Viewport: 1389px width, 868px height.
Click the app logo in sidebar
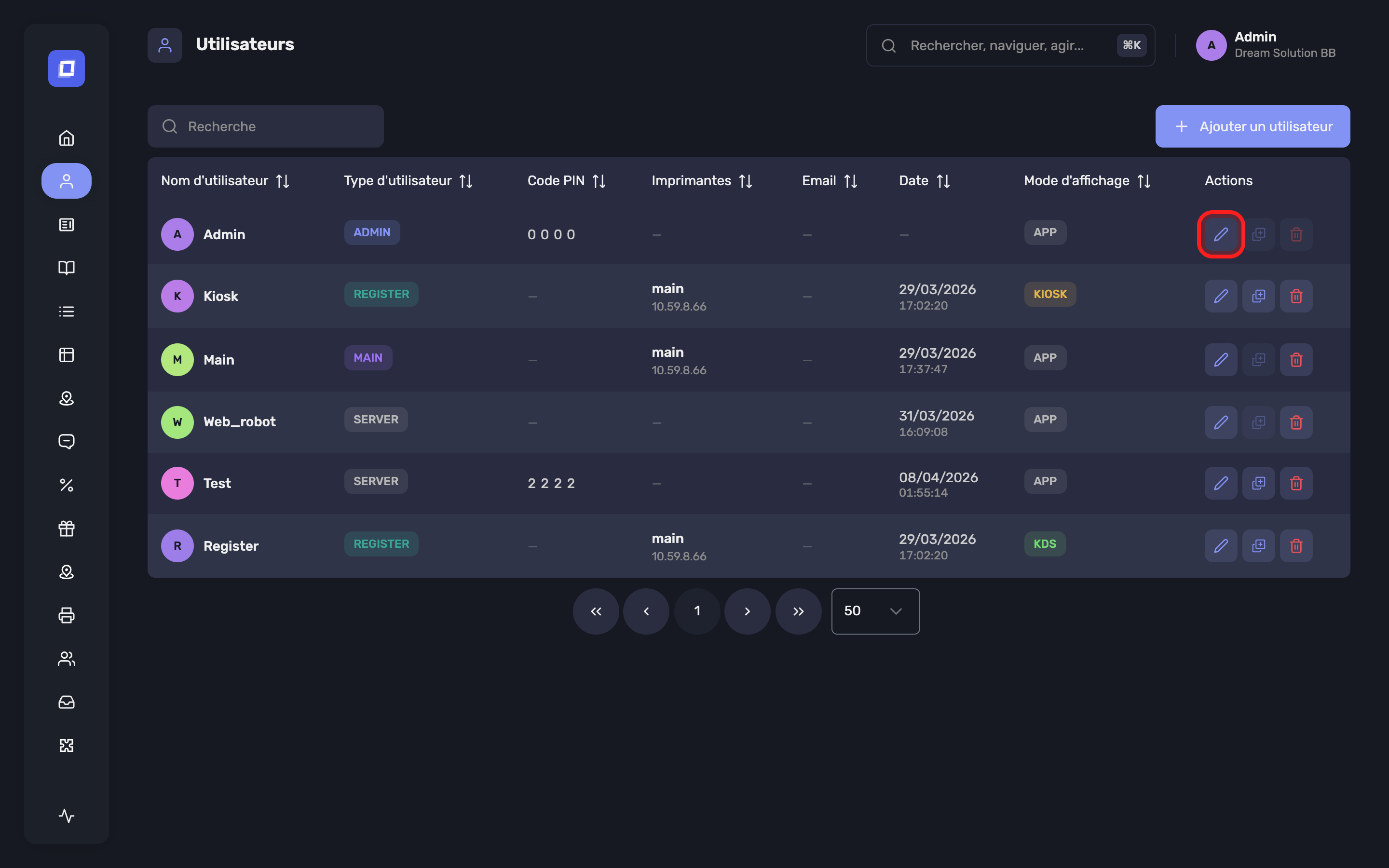coord(67,68)
